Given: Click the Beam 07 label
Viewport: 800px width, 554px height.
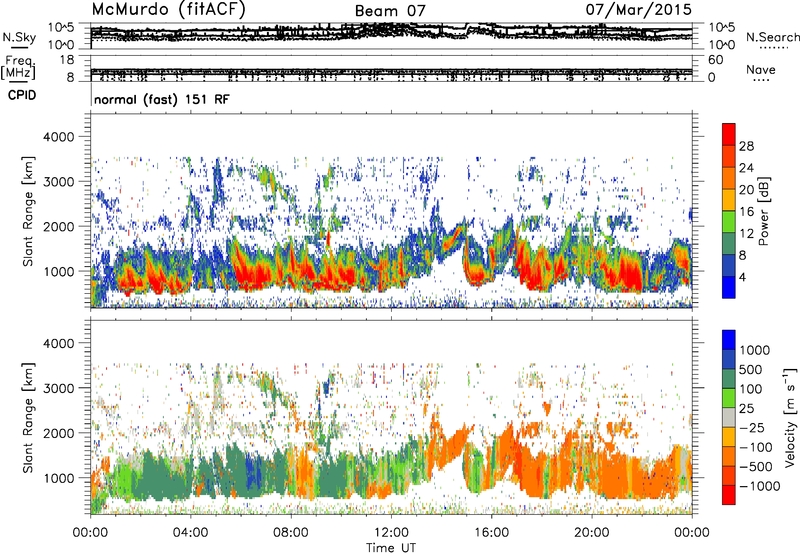Looking at the screenshot, I should click(x=390, y=11).
